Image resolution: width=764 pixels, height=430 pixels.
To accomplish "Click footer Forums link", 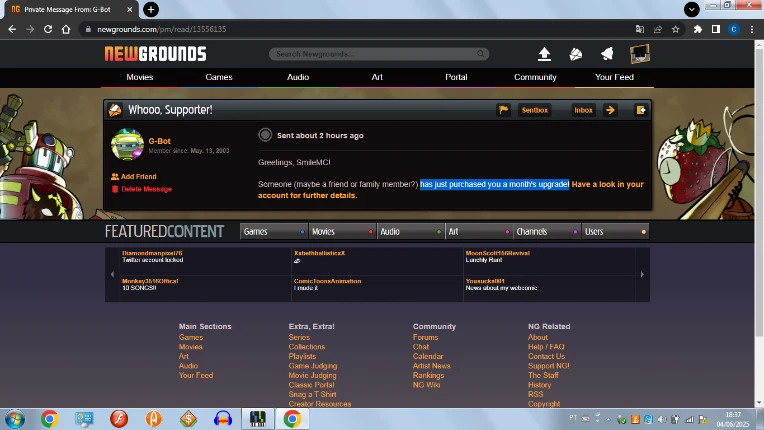I will click(x=425, y=337).
